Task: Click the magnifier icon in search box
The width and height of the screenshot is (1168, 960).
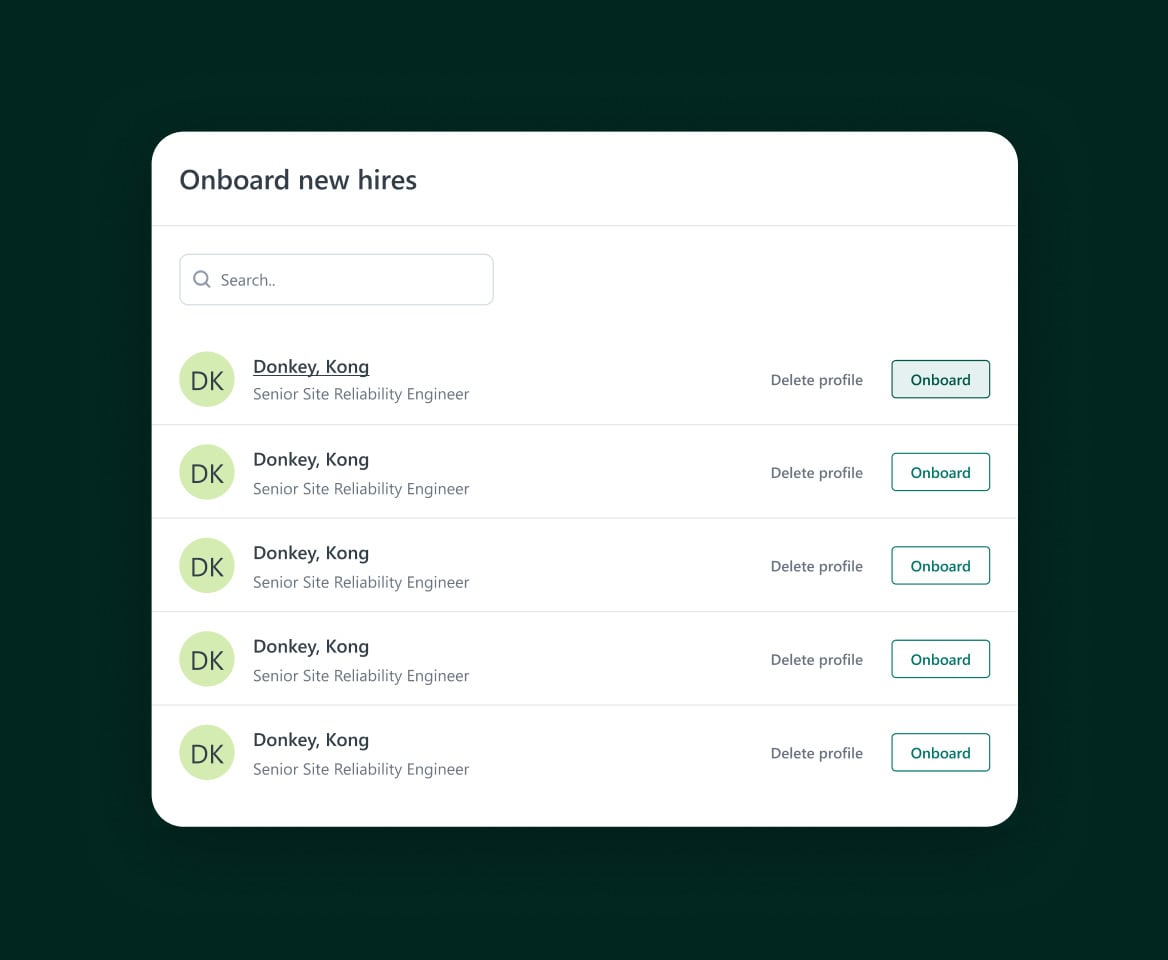Action: tap(201, 279)
